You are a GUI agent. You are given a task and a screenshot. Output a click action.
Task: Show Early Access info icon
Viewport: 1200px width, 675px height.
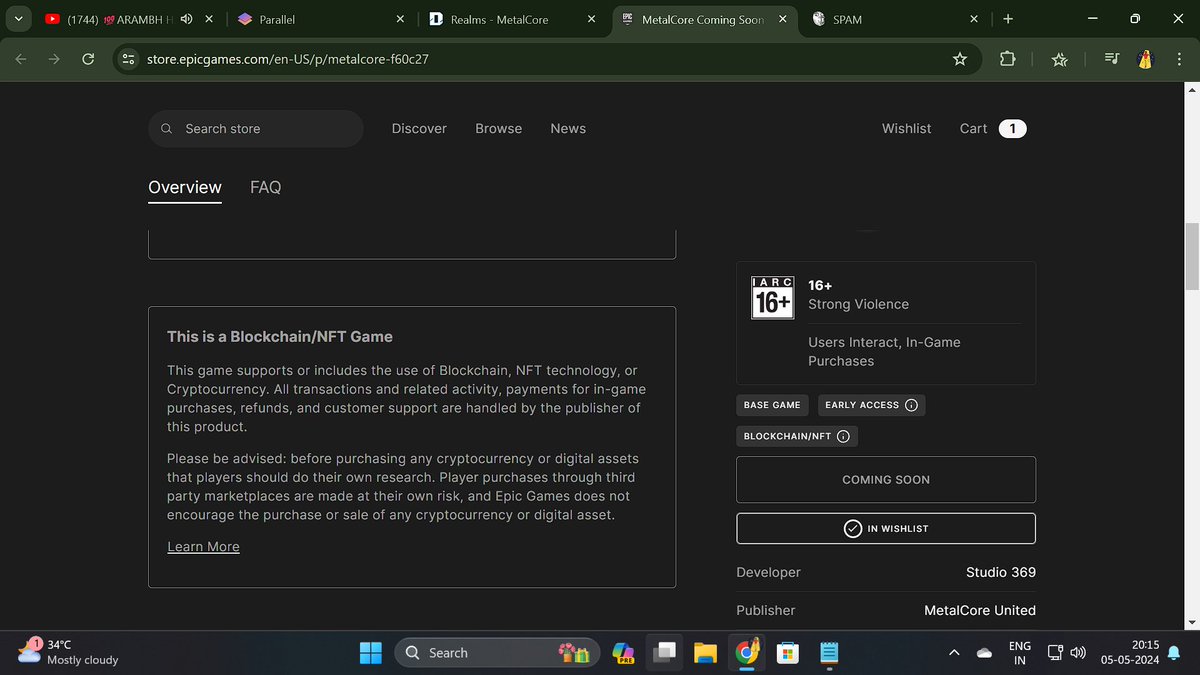point(911,405)
